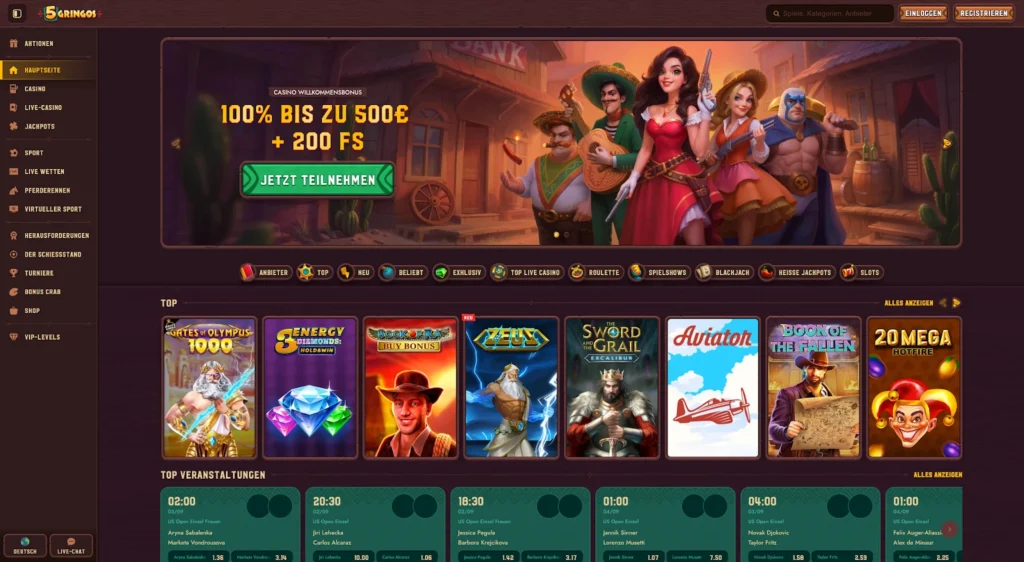
Task: Focus the game search field
Action: pos(829,13)
